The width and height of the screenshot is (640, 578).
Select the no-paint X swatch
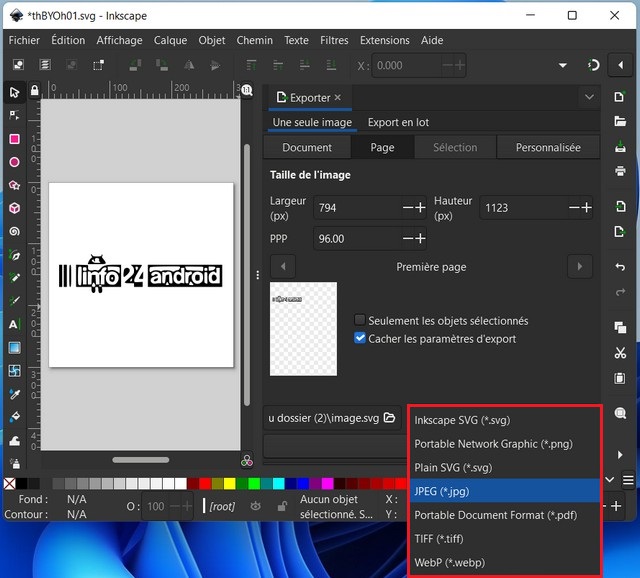9,484
